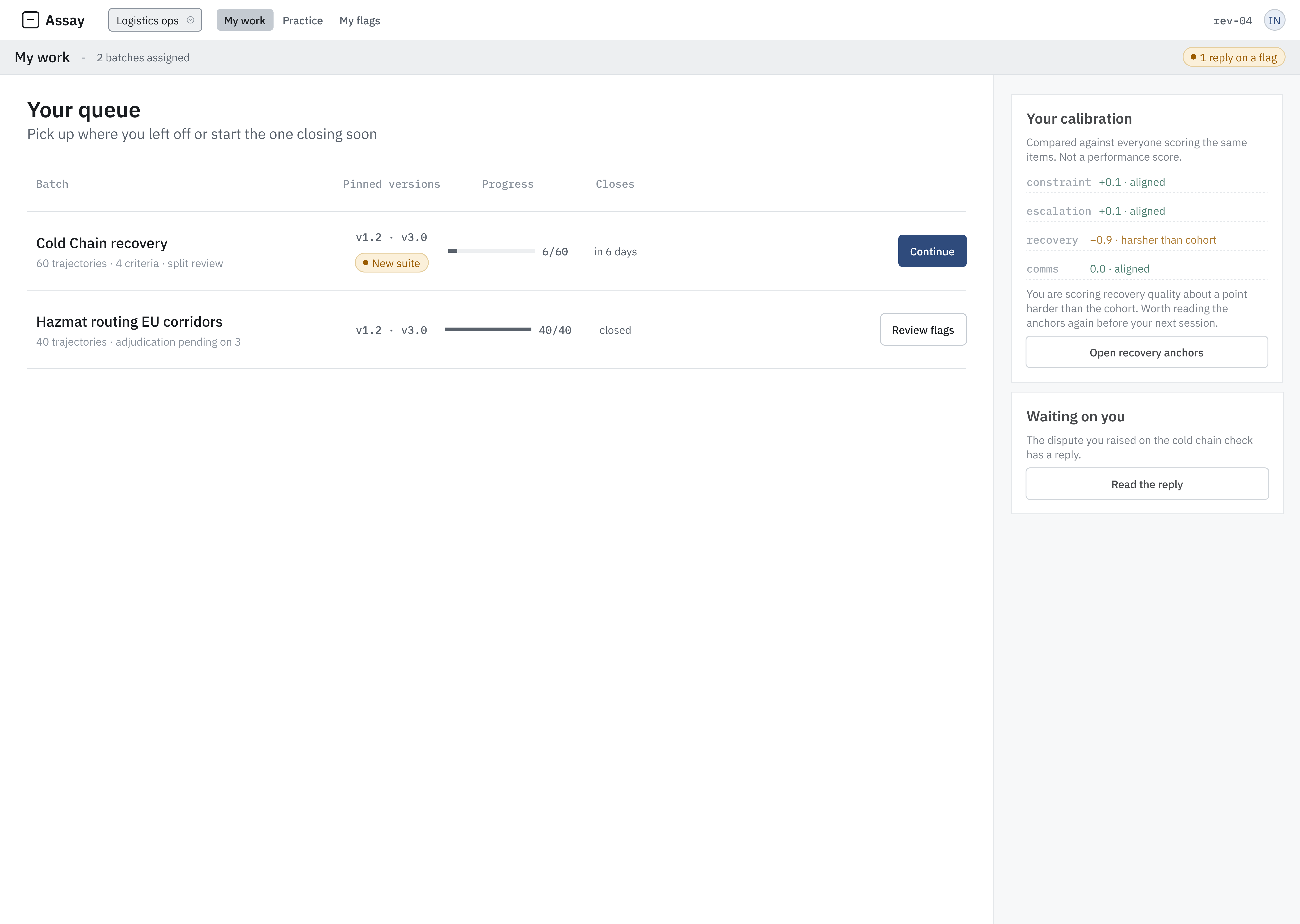Click the 6/60 progress count

coord(555,252)
